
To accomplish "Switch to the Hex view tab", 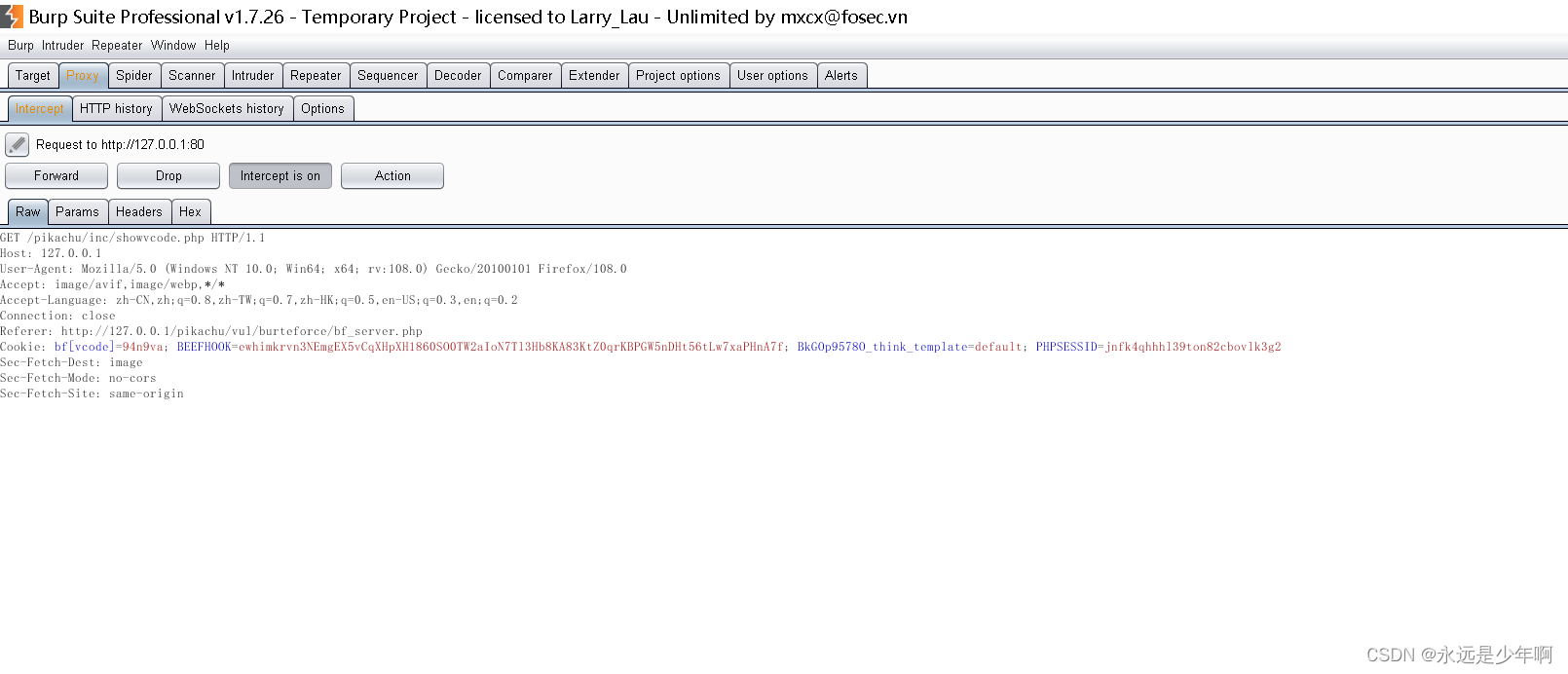I will point(190,212).
